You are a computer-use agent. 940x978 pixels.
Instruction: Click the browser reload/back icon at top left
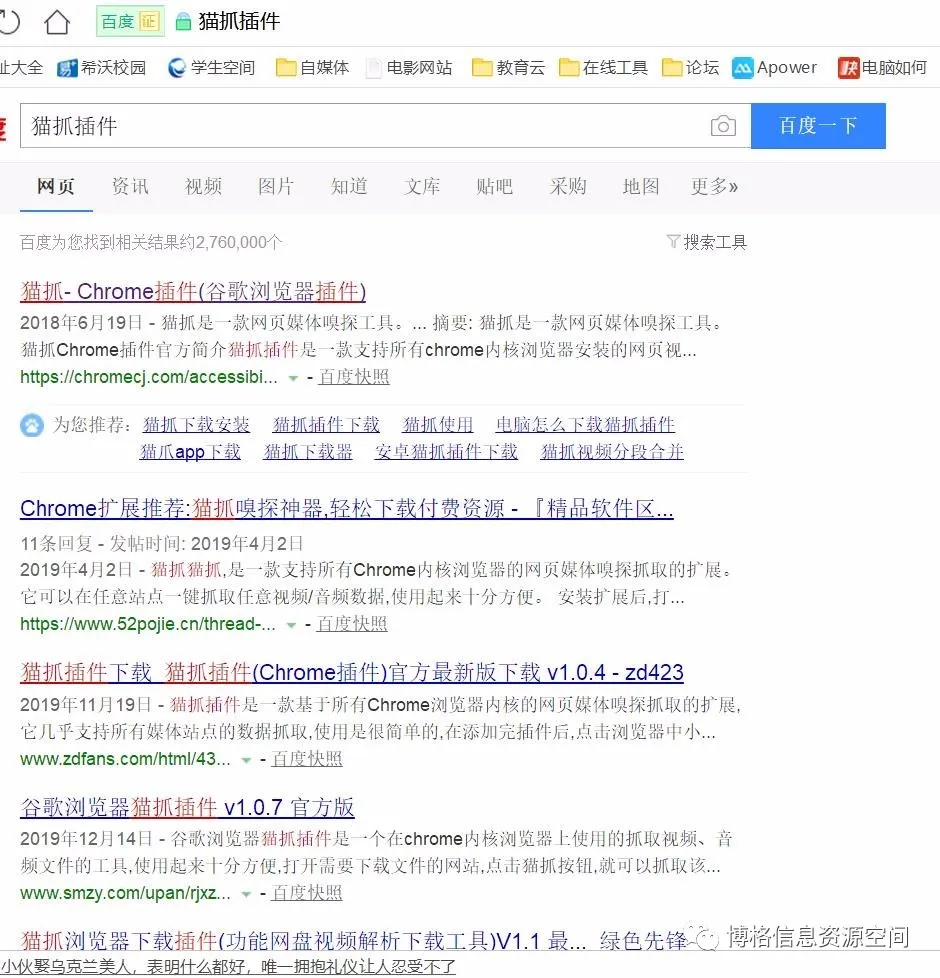pyautogui.click(x=10, y=21)
